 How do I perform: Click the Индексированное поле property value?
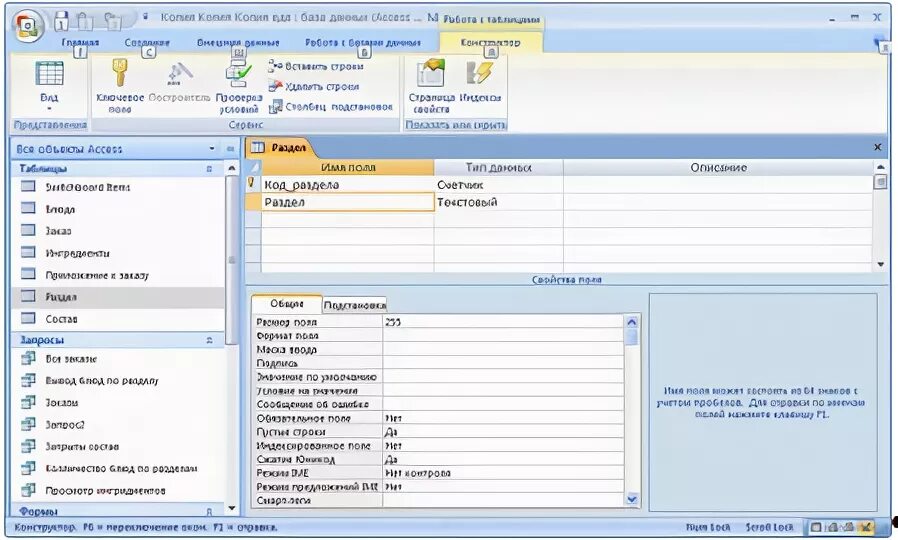pos(503,446)
